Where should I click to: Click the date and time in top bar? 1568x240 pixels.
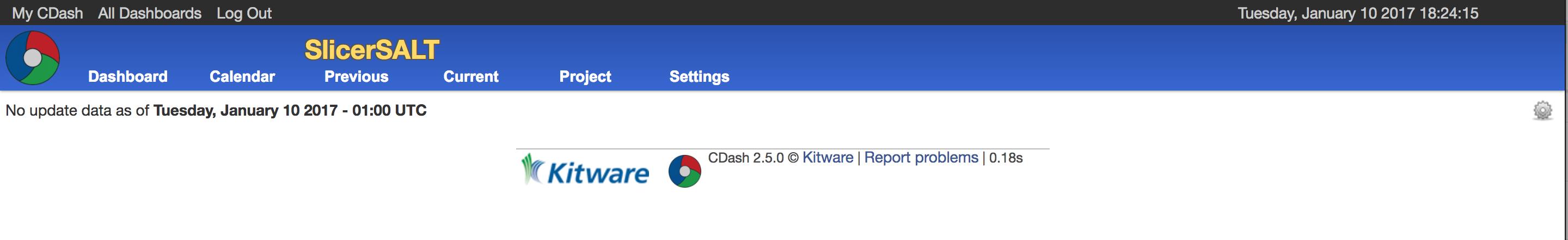point(1357,14)
